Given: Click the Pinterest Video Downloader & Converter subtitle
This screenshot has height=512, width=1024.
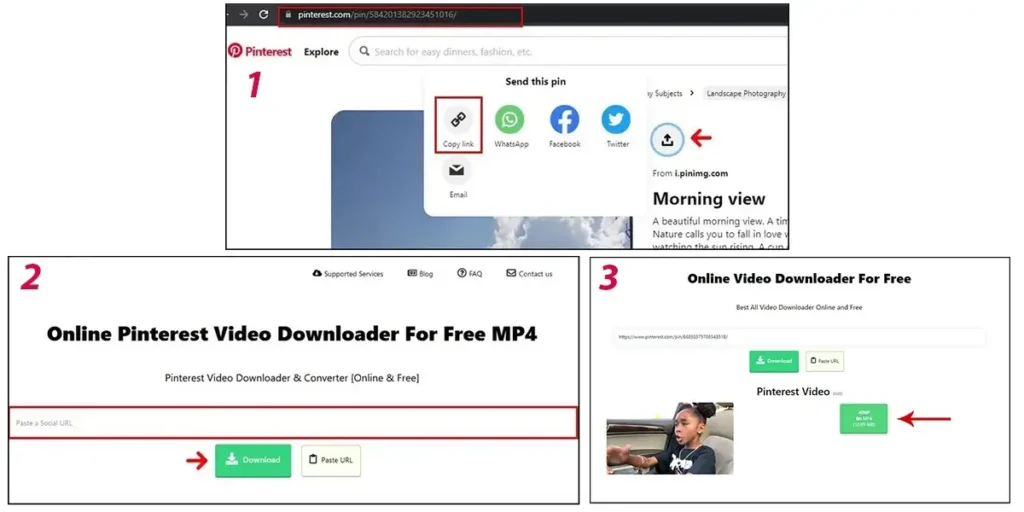Looking at the screenshot, I should coord(292,378).
